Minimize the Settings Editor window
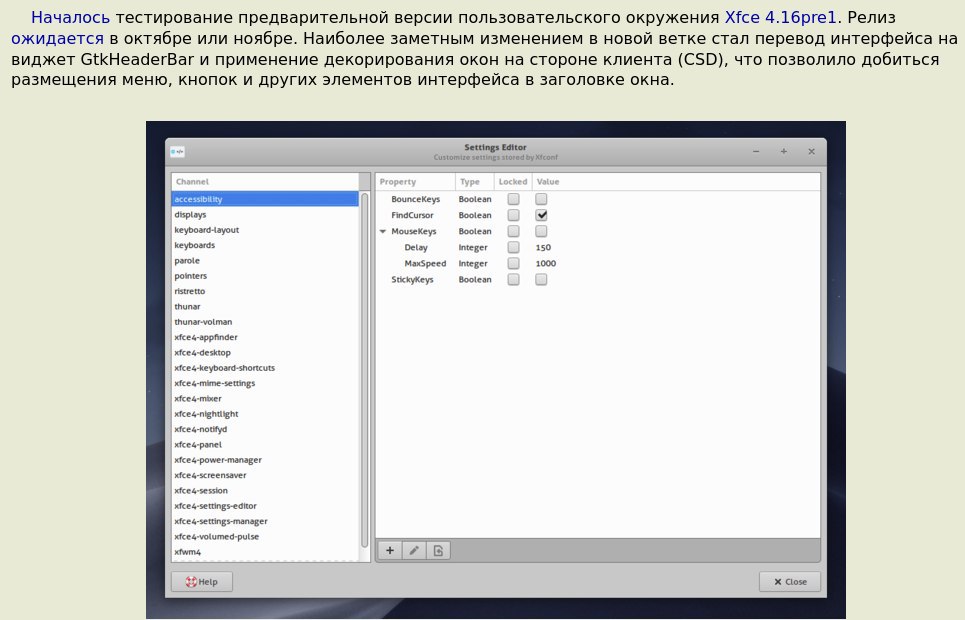 tap(756, 151)
